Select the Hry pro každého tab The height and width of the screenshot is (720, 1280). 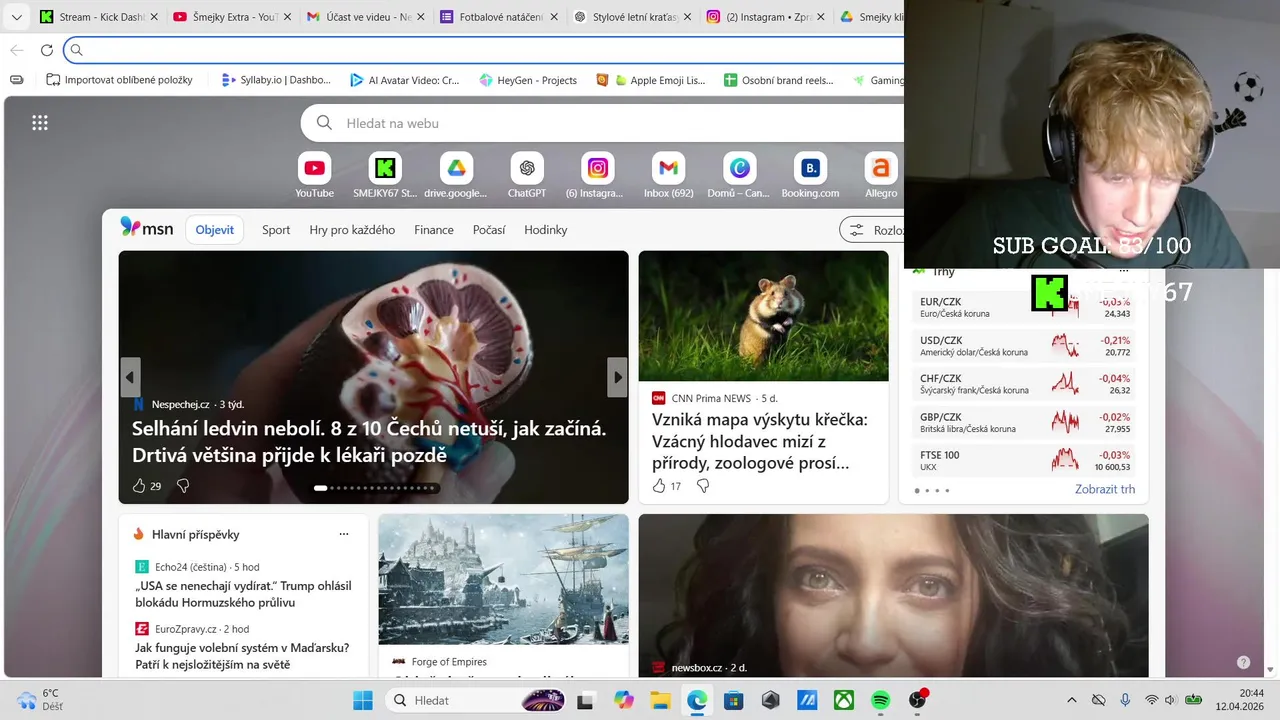pyautogui.click(x=352, y=230)
